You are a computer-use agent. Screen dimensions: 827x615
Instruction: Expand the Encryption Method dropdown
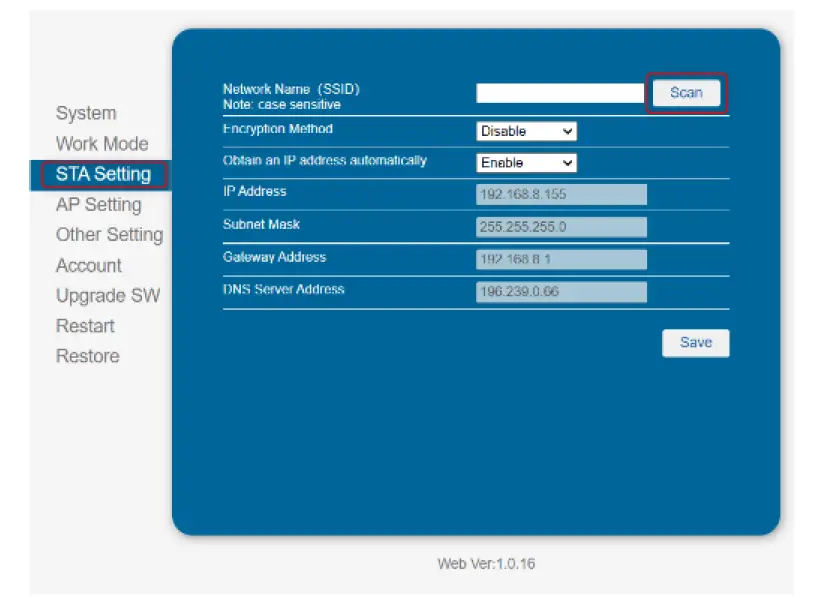pyautogui.click(x=526, y=131)
